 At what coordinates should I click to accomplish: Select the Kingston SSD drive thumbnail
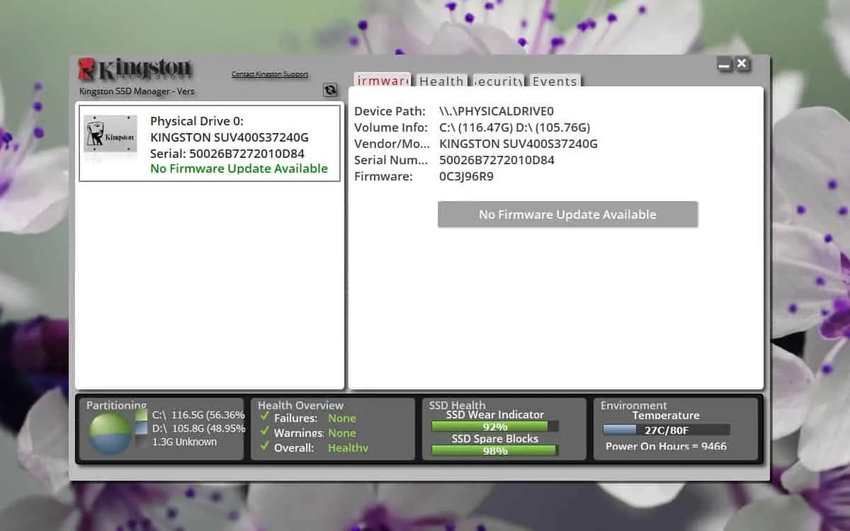[x=111, y=133]
